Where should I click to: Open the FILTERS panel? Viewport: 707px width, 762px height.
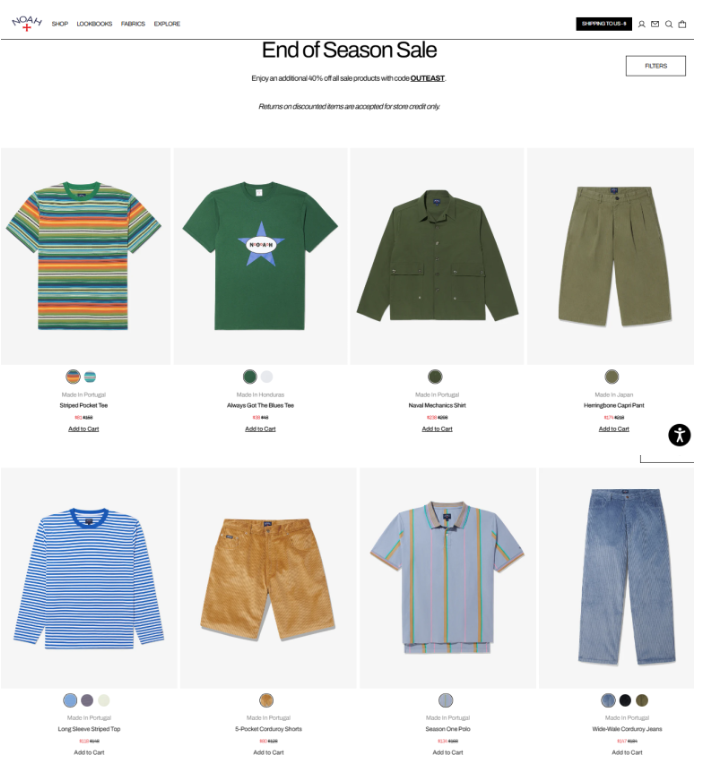655,66
